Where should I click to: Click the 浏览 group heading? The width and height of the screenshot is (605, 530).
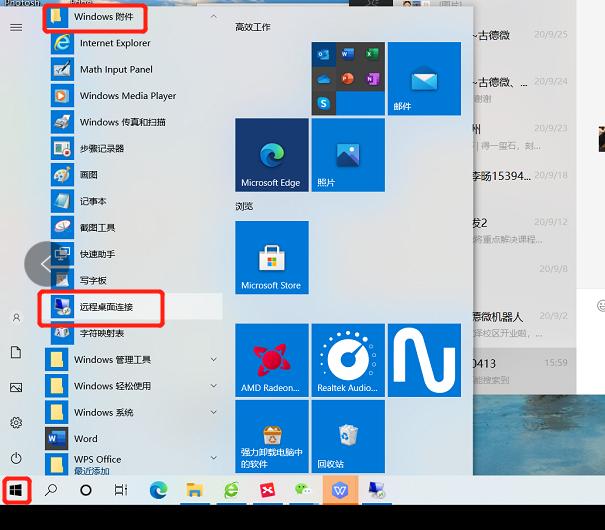pyautogui.click(x=244, y=206)
